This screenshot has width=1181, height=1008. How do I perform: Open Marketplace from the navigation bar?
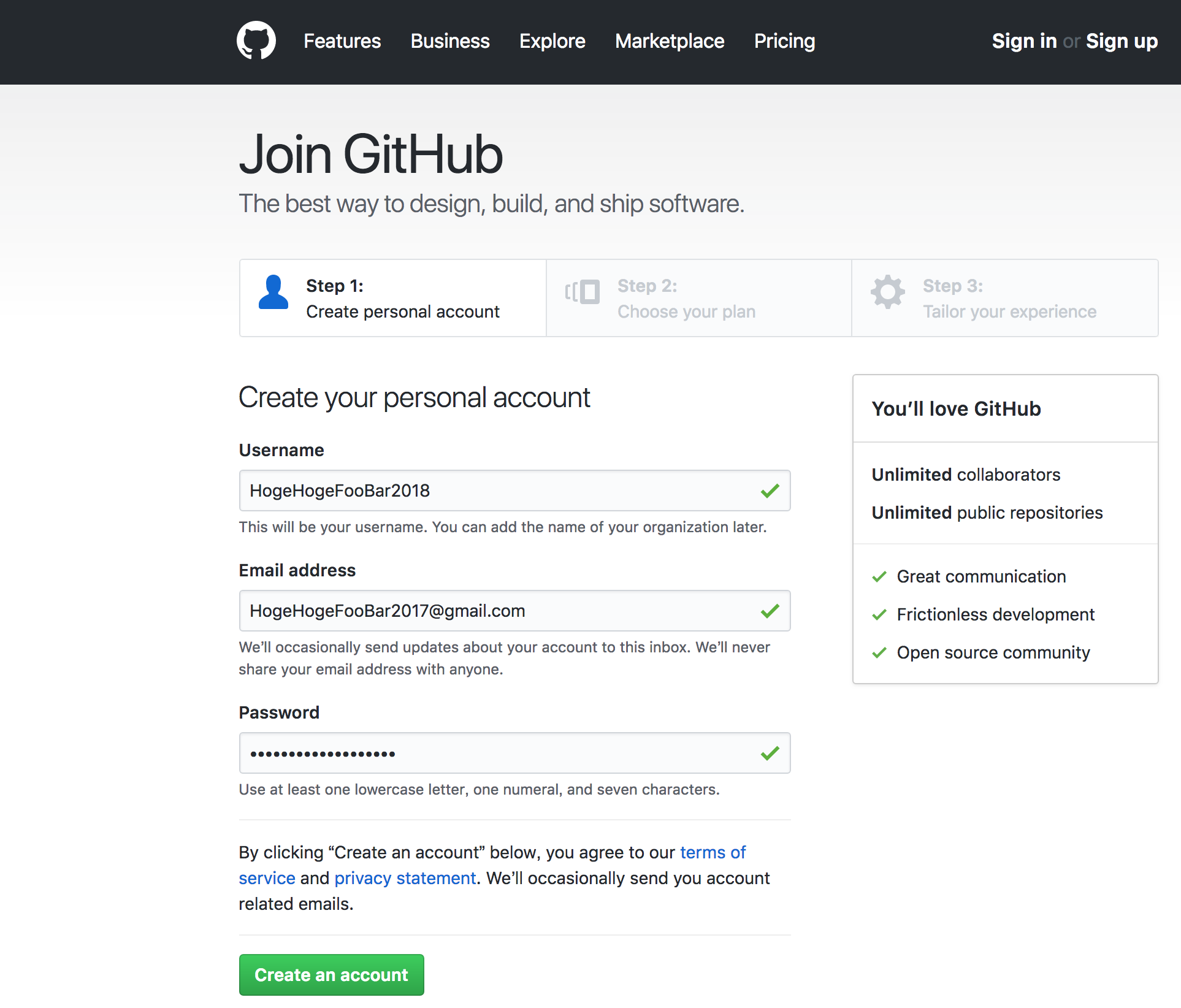pyautogui.click(x=670, y=41)
